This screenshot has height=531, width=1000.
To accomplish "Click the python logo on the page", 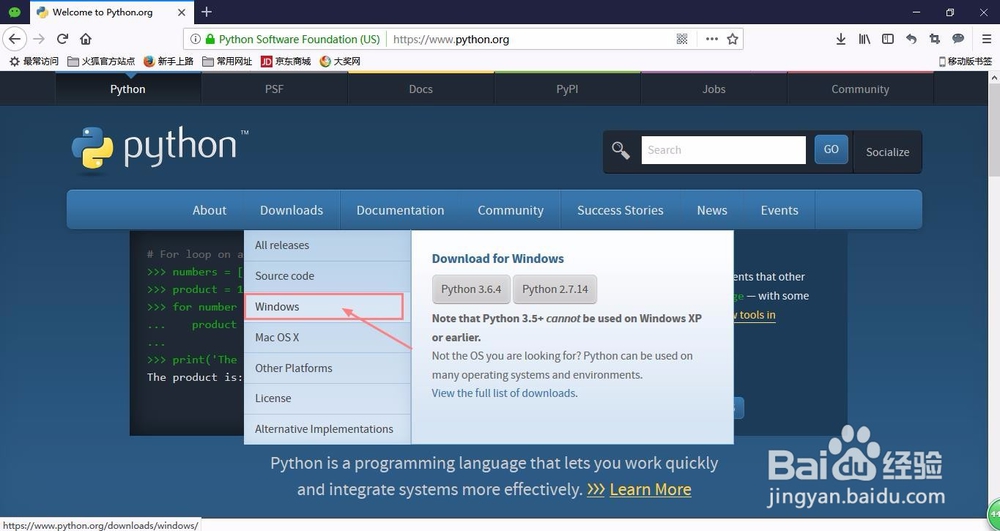I will coord(160,149).
